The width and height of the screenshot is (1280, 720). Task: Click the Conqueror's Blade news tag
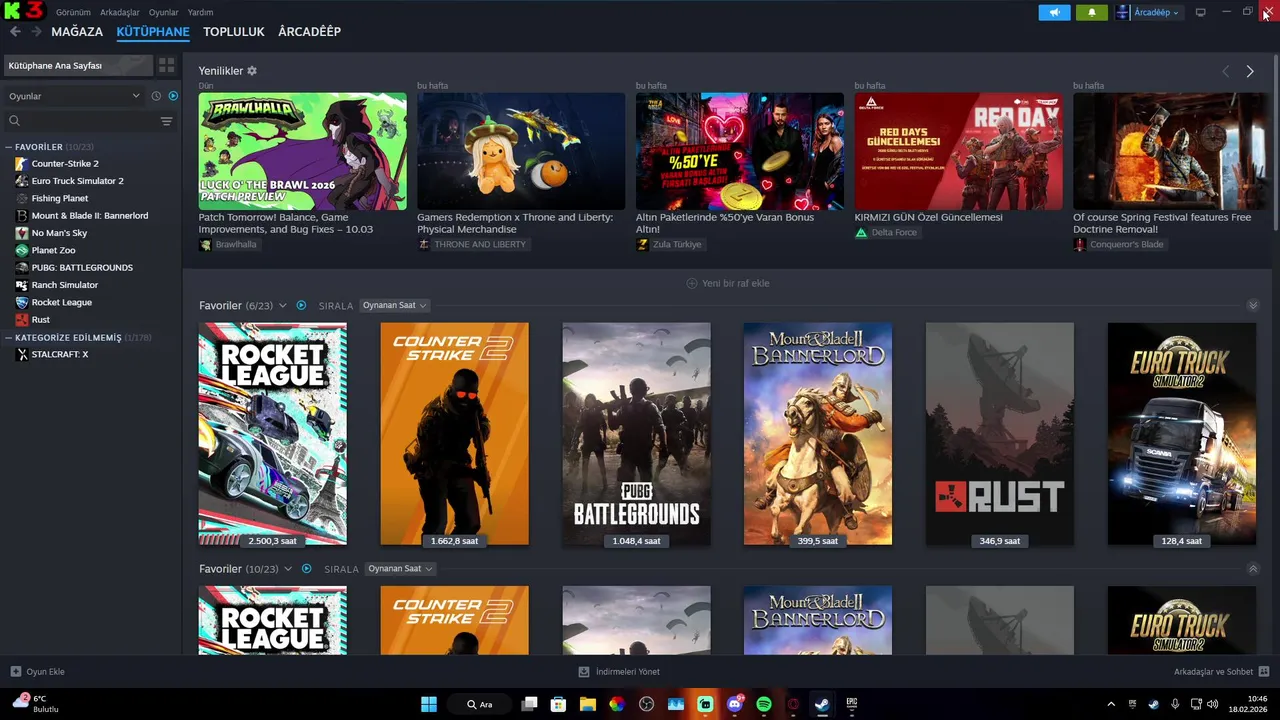click(x=1119, y=245)
